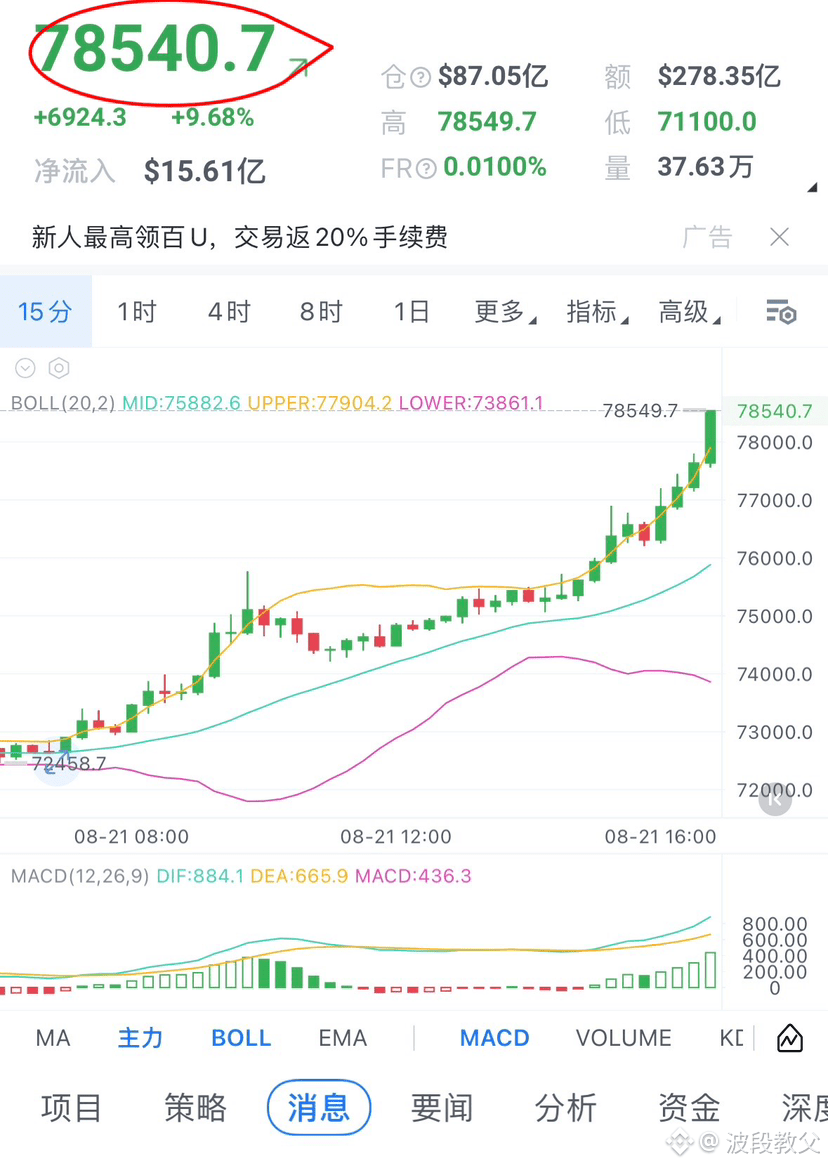Viewport: 828px width, 1168px height.
Task: Open the 更多 timeframe dropdown
Action: (x=506, y=311)
